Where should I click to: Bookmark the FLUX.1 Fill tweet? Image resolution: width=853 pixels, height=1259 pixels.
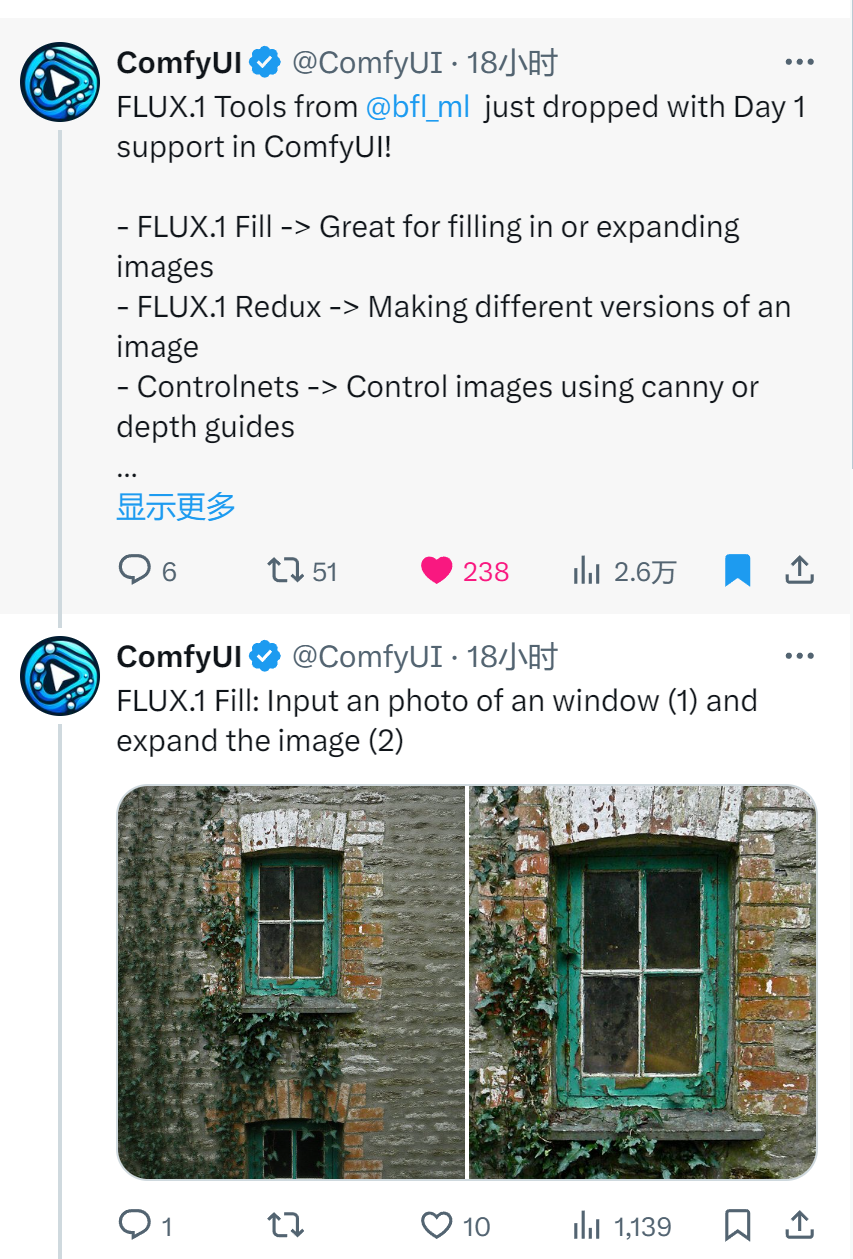tap(737, 1225)
